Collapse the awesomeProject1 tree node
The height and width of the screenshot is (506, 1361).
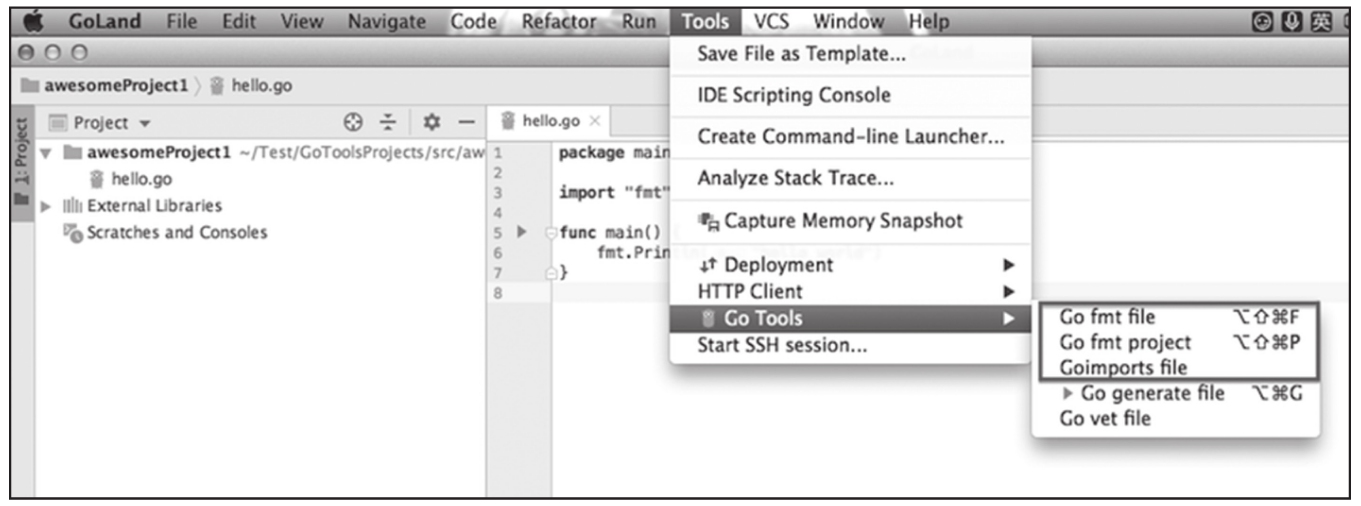pos(46,154)
